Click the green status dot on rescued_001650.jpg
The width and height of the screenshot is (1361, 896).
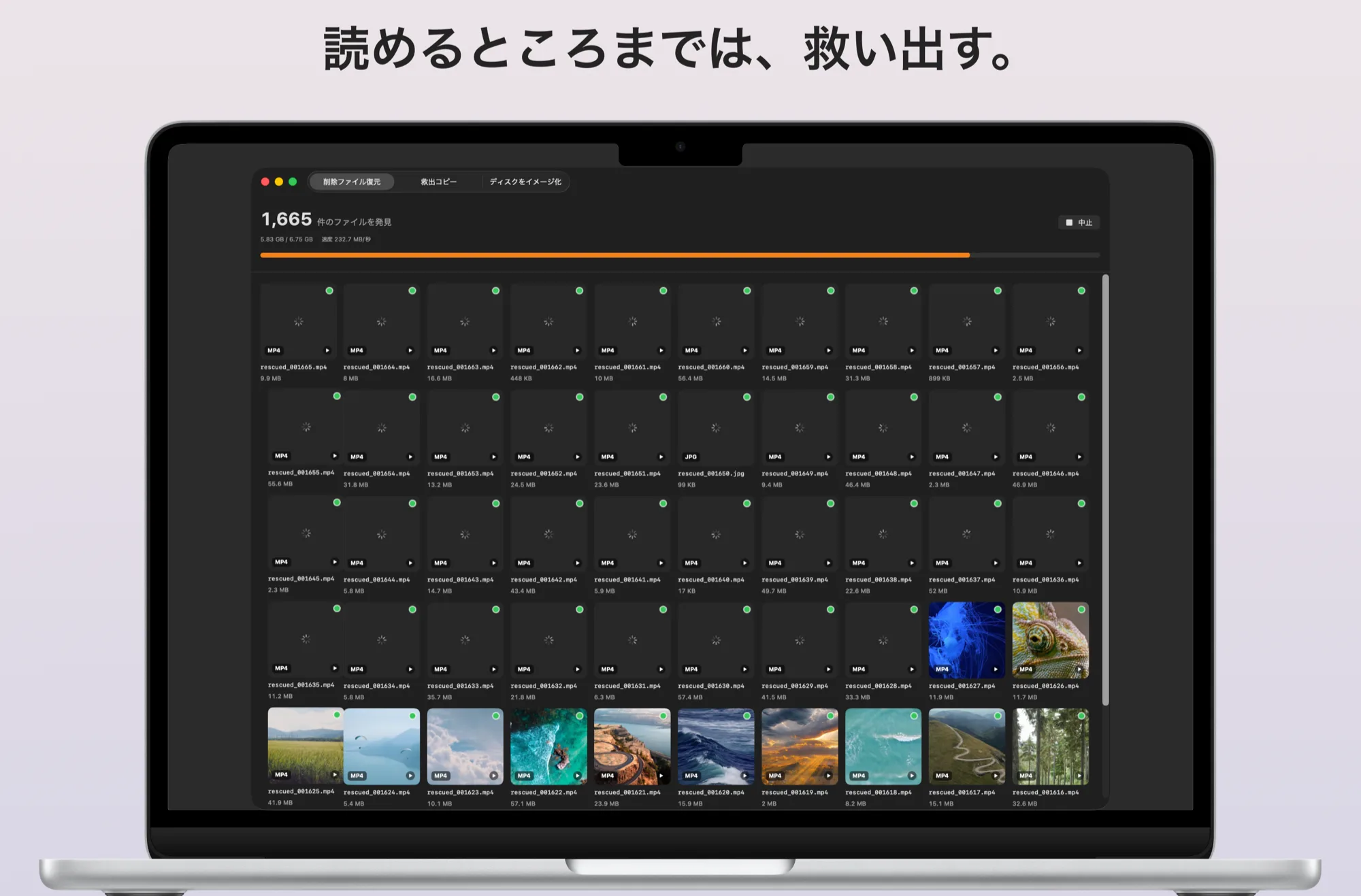[747, 397]
